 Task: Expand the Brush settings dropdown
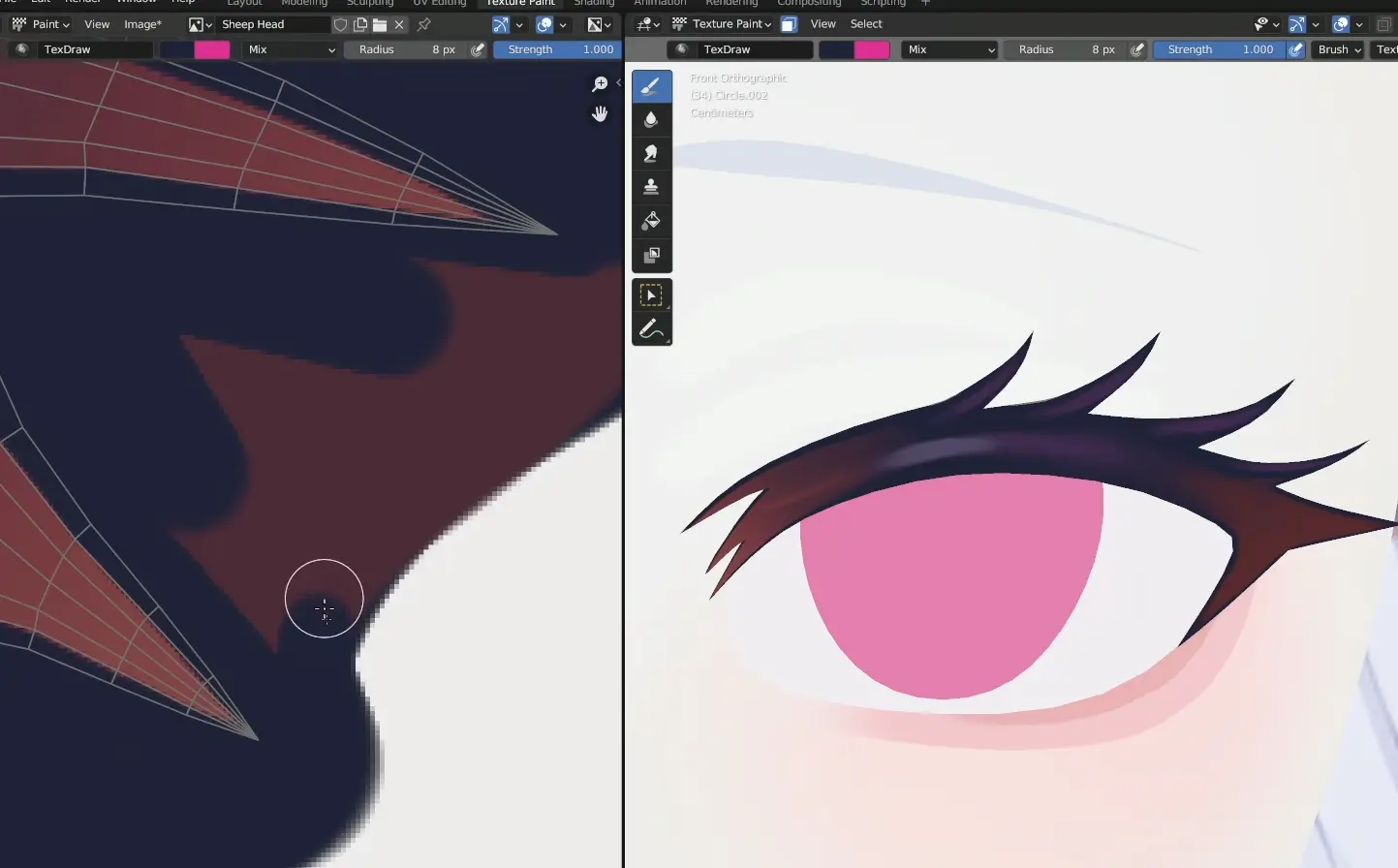pyautogui.click(x=1339, y=49)
